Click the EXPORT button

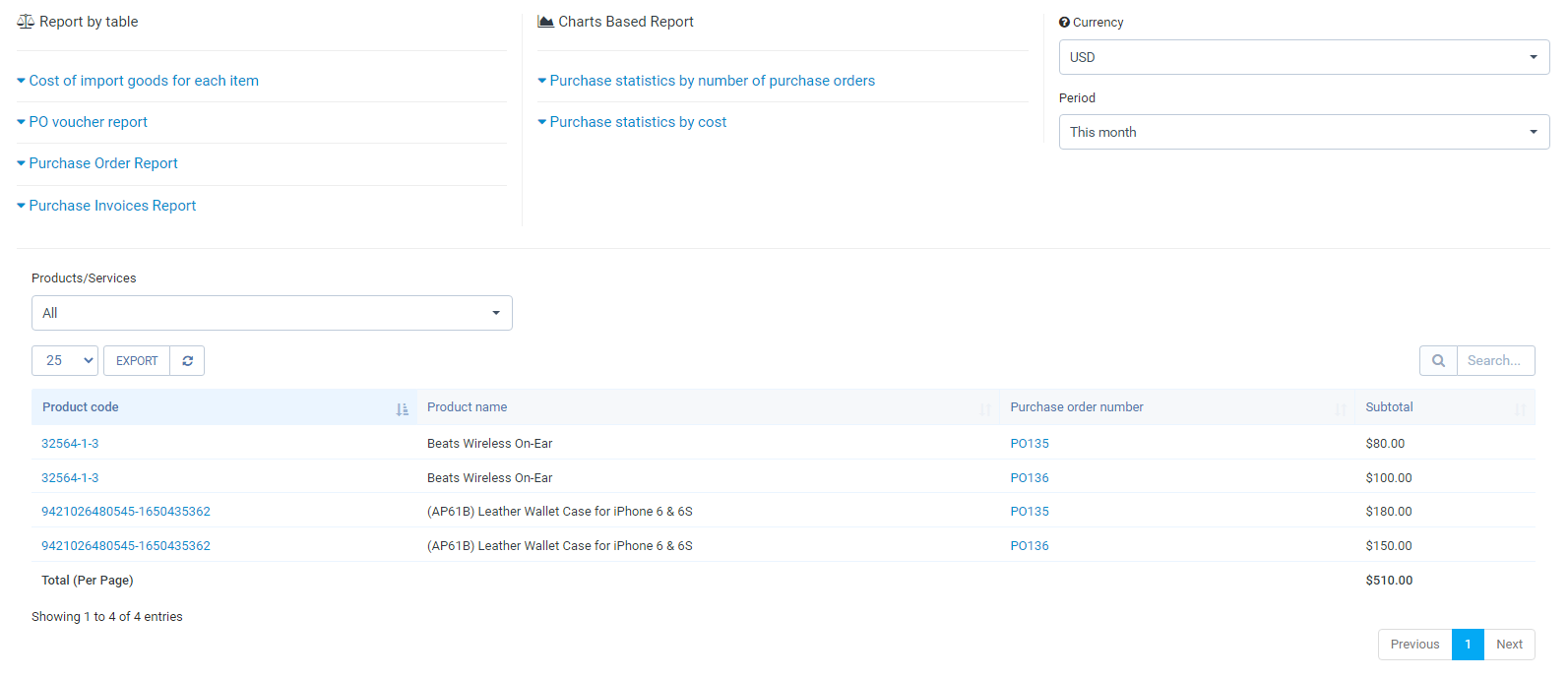tap(137, 361)
